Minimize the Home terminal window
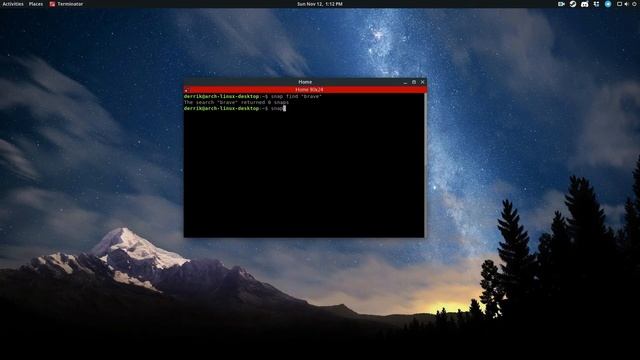Screen dimensions: 640x360 pos(405,82)
